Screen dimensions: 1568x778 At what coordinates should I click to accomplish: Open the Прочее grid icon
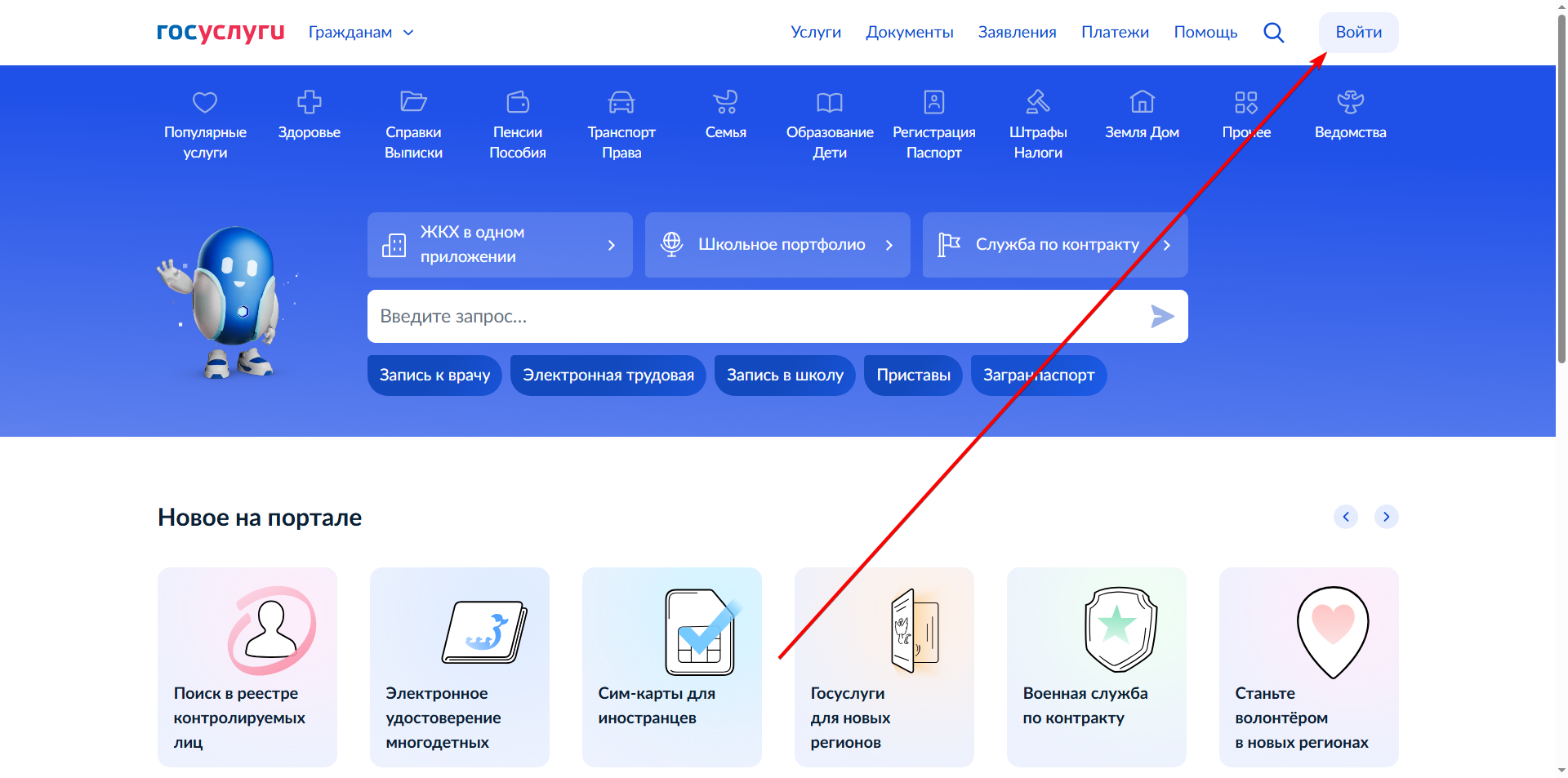(1246, 102)
